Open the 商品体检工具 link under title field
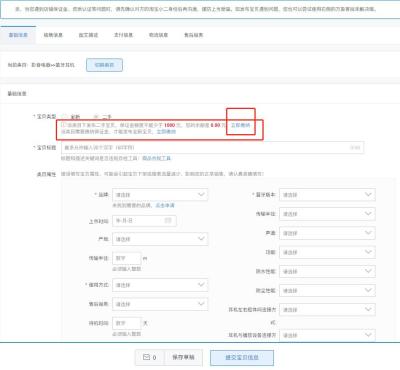 (157, 158)
